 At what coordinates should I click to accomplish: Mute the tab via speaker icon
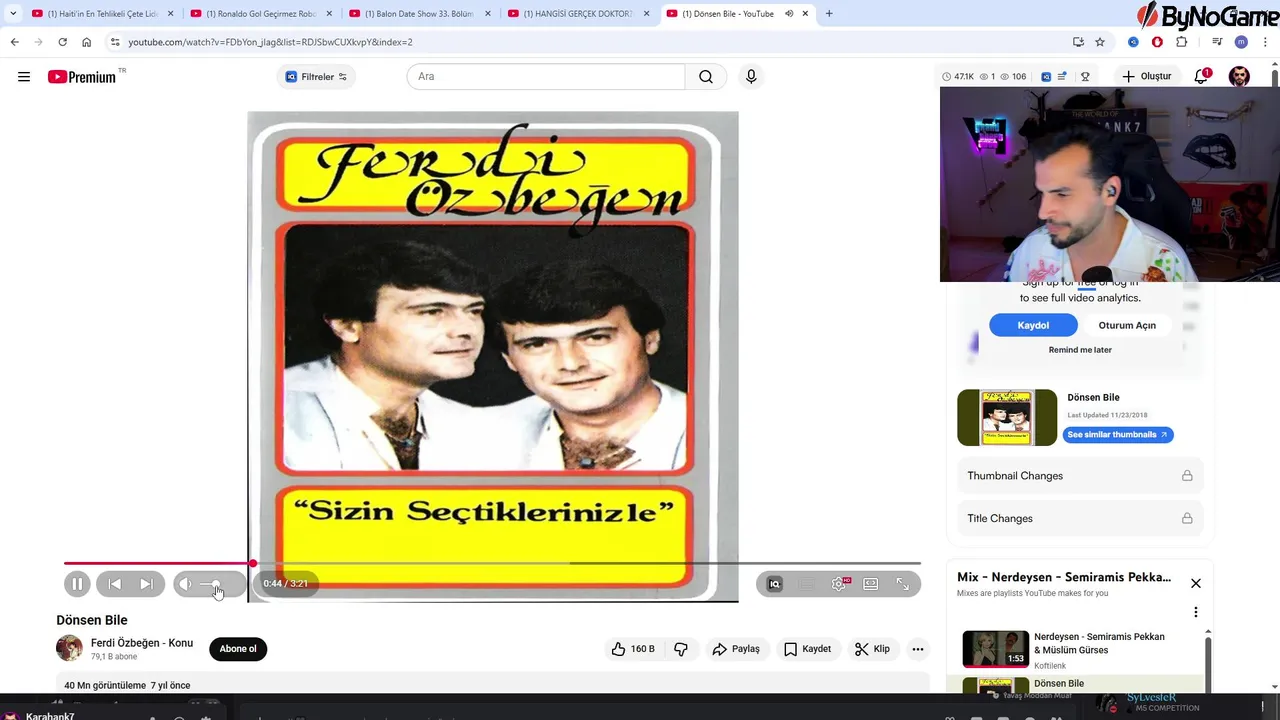point(789,14)
